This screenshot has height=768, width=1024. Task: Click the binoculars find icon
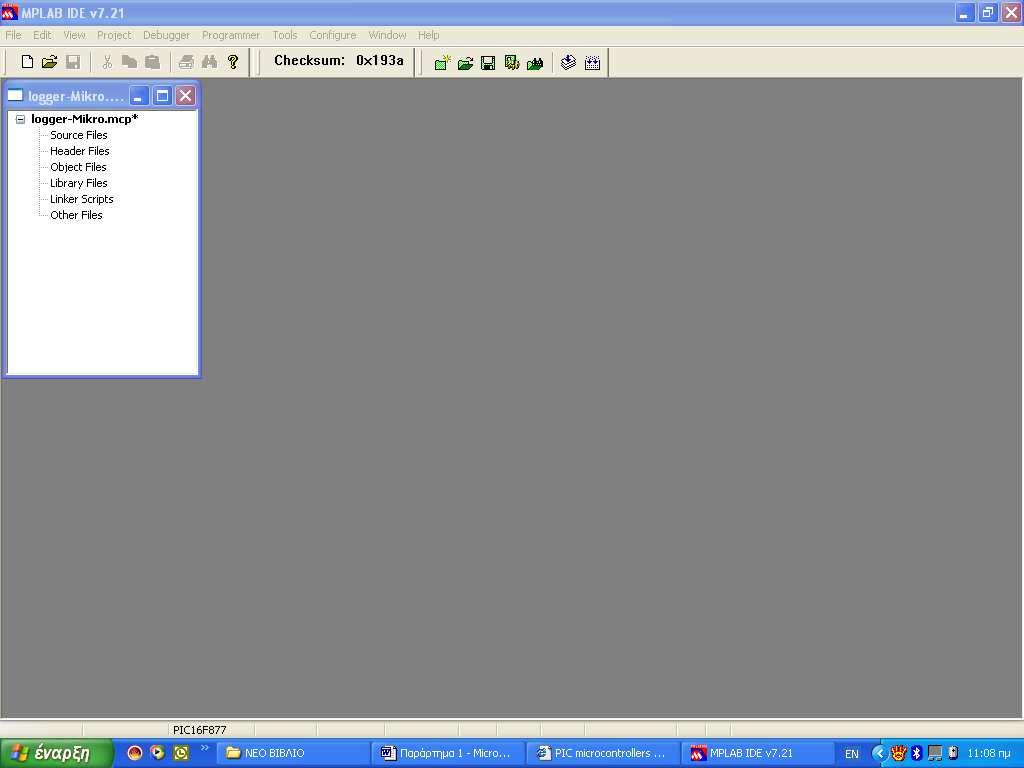pyautogui.click(x=210, y=62)
